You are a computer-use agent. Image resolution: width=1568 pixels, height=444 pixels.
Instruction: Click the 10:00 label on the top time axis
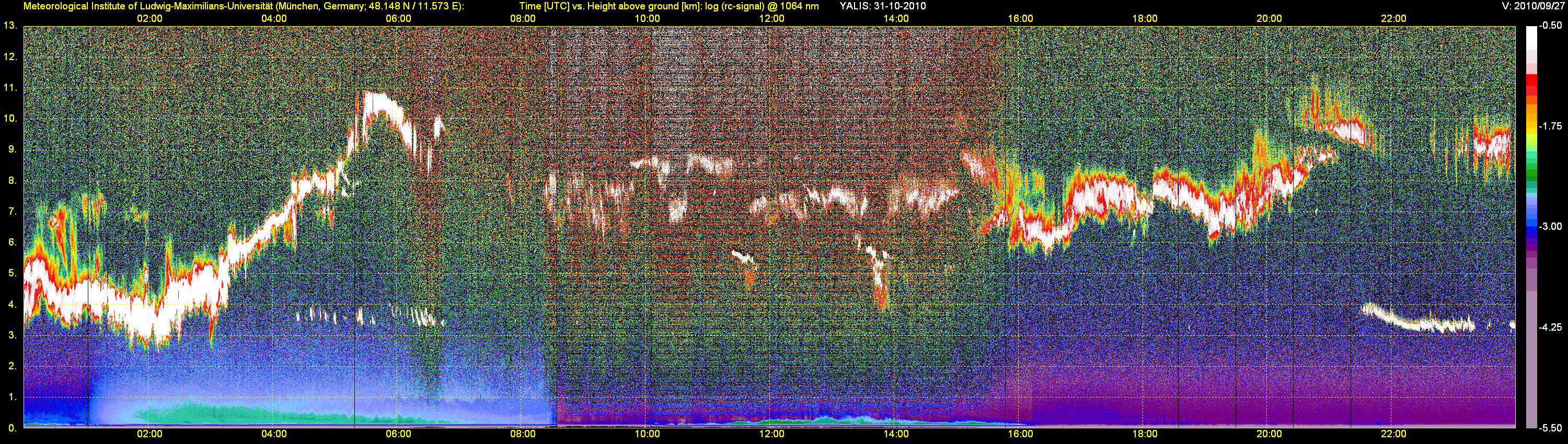pos(647,19)
